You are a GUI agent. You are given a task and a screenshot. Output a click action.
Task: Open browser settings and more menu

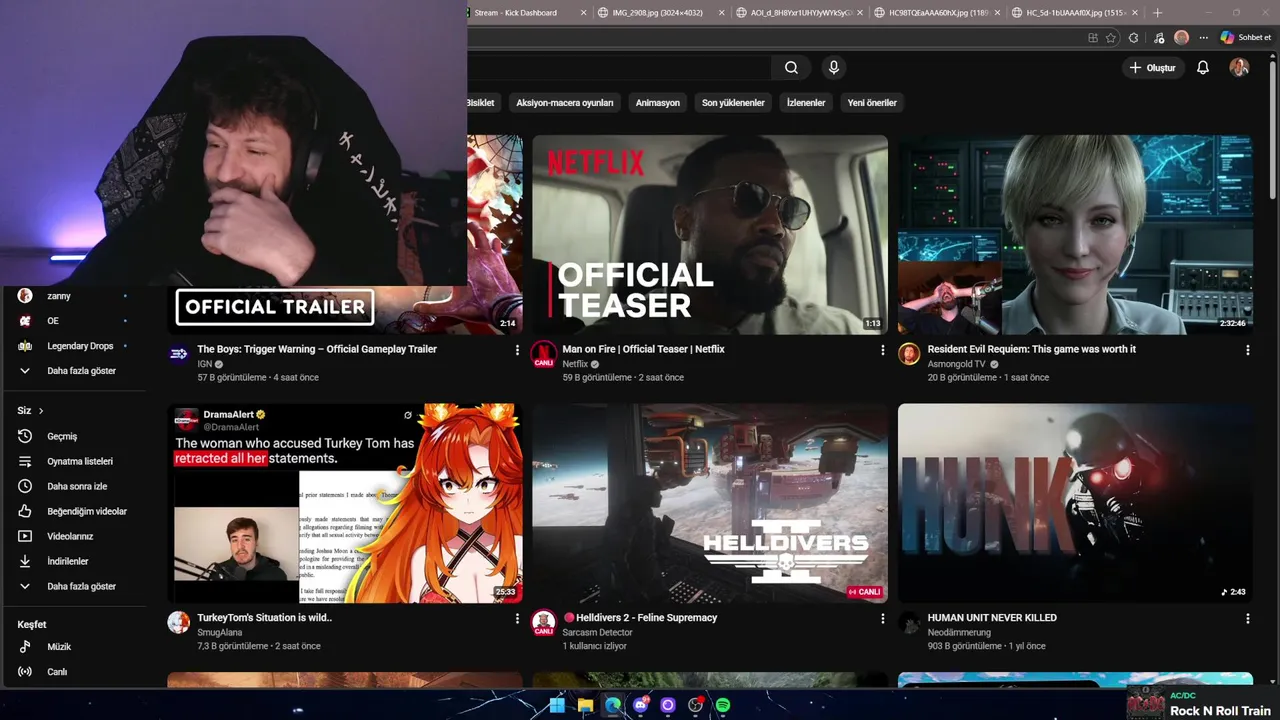1203,38
